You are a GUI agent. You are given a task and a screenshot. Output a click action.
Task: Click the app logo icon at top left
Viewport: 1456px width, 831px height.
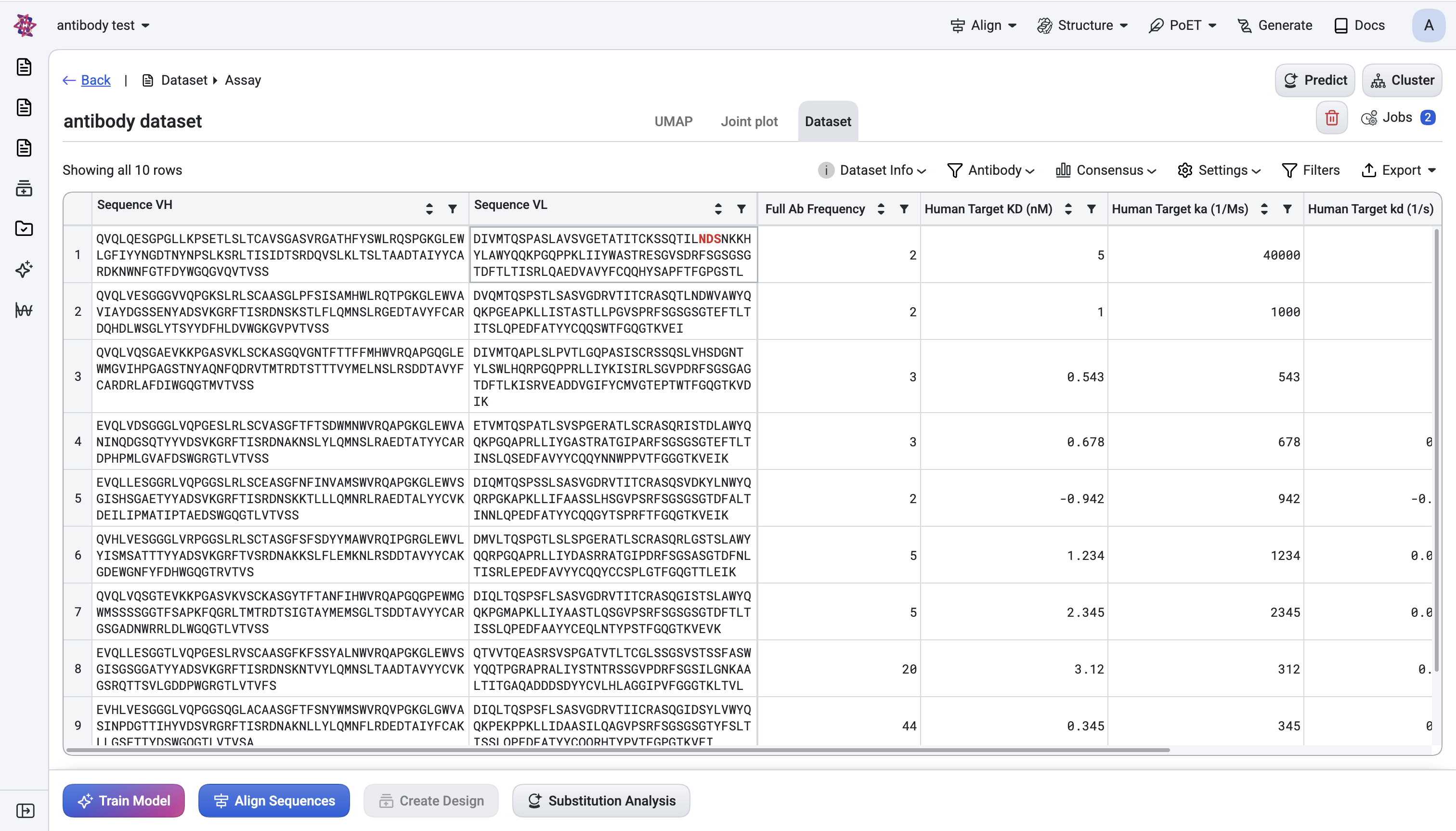coord(25,25)
